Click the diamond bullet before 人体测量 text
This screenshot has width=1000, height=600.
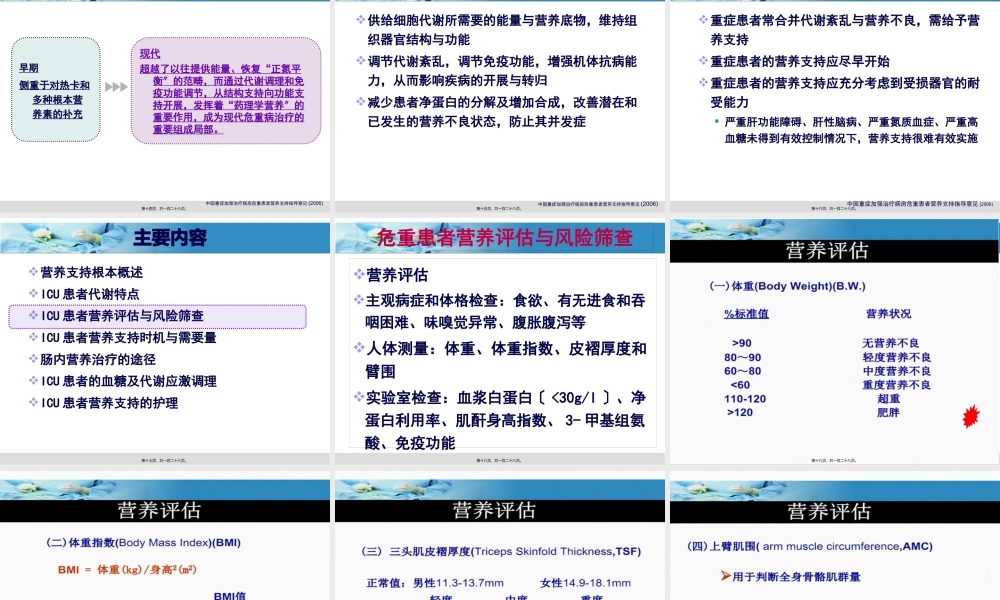tap(359, 348)
